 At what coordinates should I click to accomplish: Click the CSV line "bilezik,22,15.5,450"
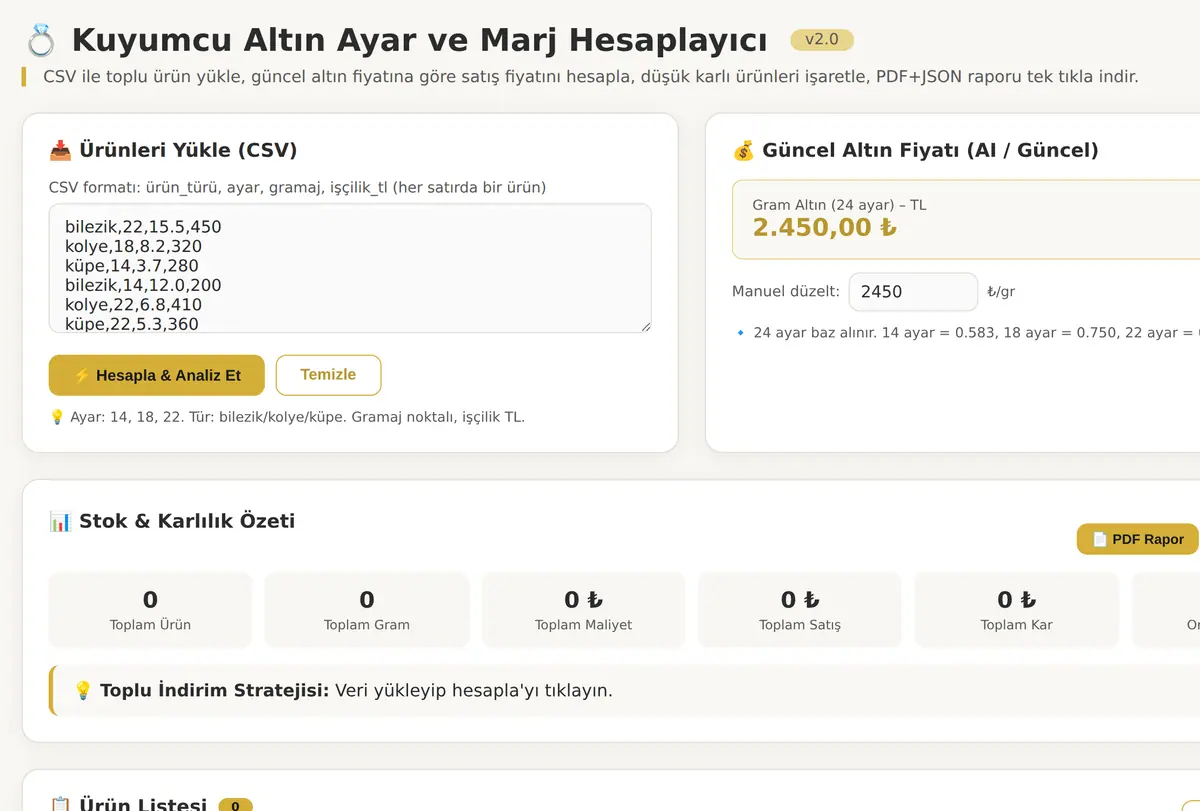143,227
